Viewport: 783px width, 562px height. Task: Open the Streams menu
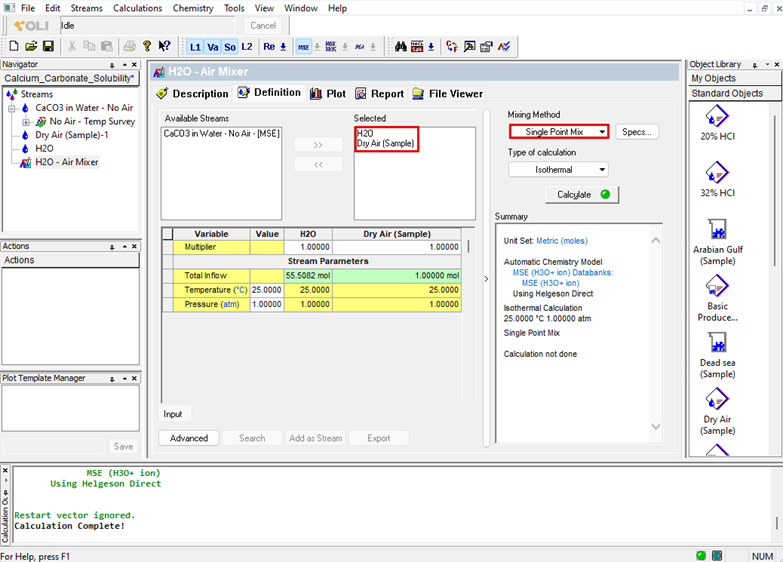tap(86, 8)
